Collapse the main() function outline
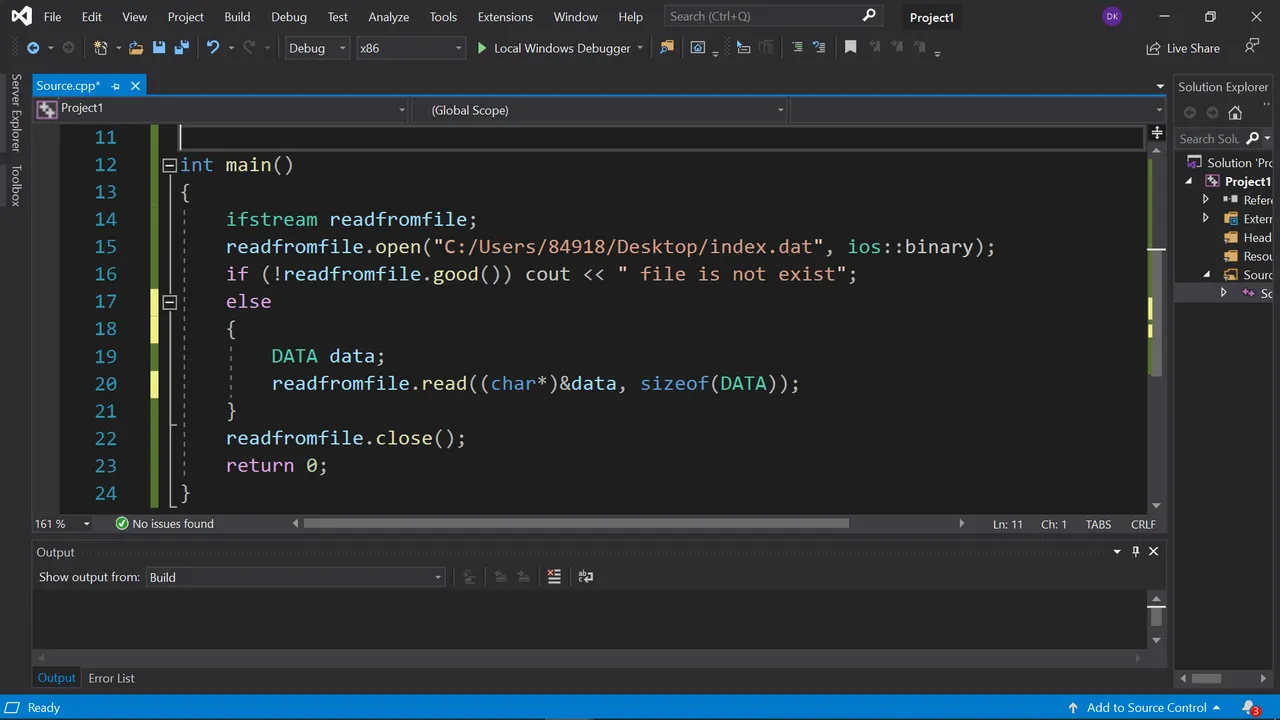 169,165
